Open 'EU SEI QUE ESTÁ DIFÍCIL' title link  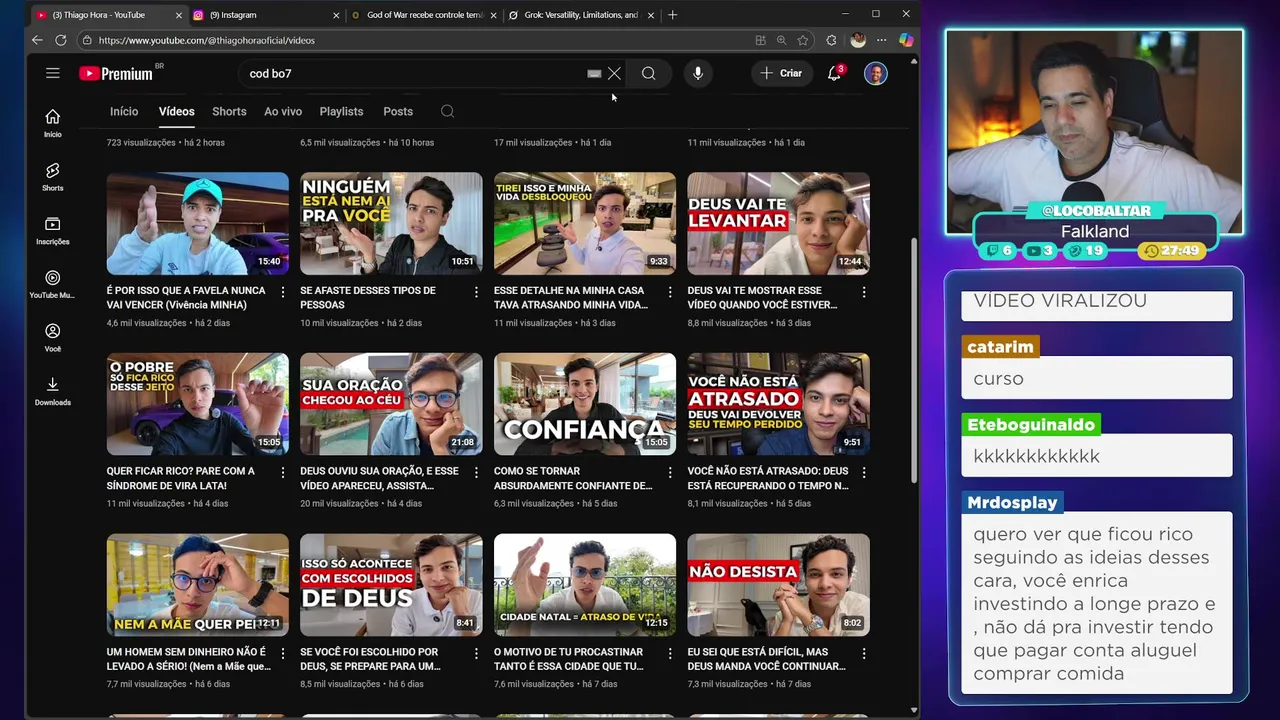(766, 658)
